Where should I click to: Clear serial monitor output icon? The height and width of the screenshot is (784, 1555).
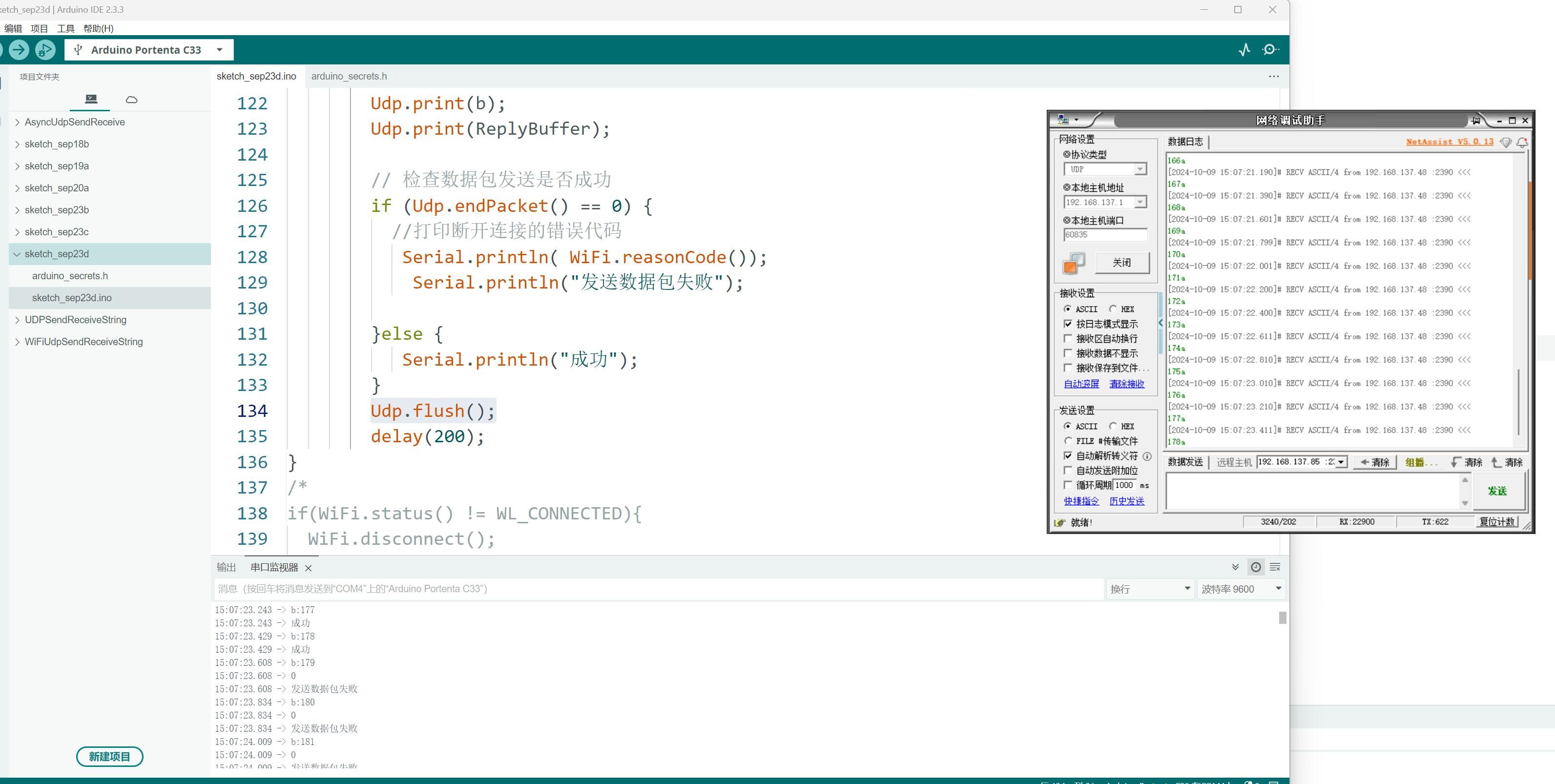1275,567
